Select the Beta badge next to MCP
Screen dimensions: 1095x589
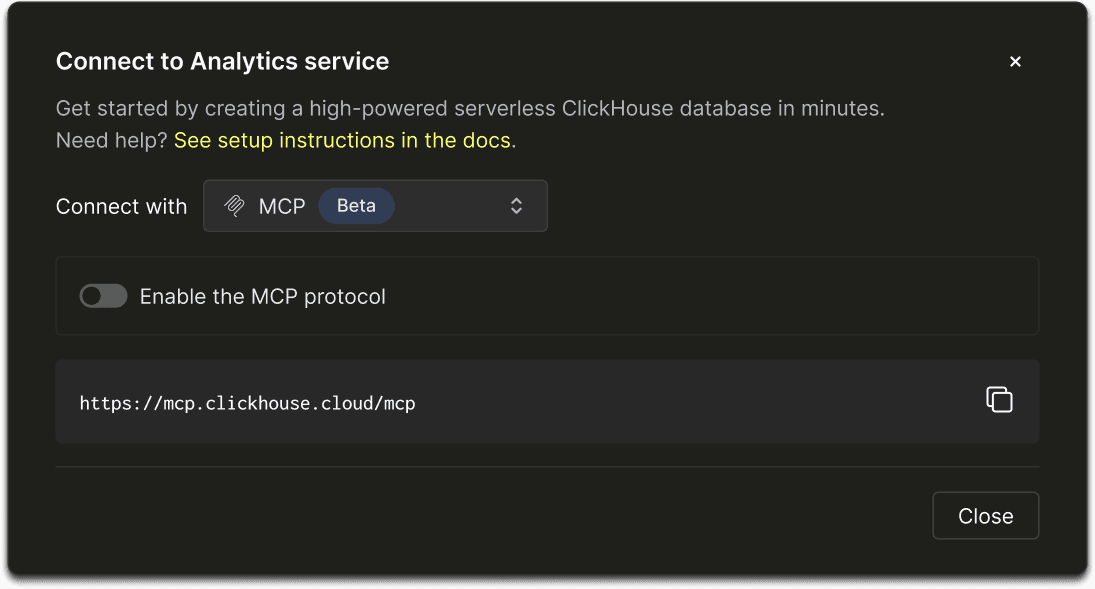click(x=356, y=206)
